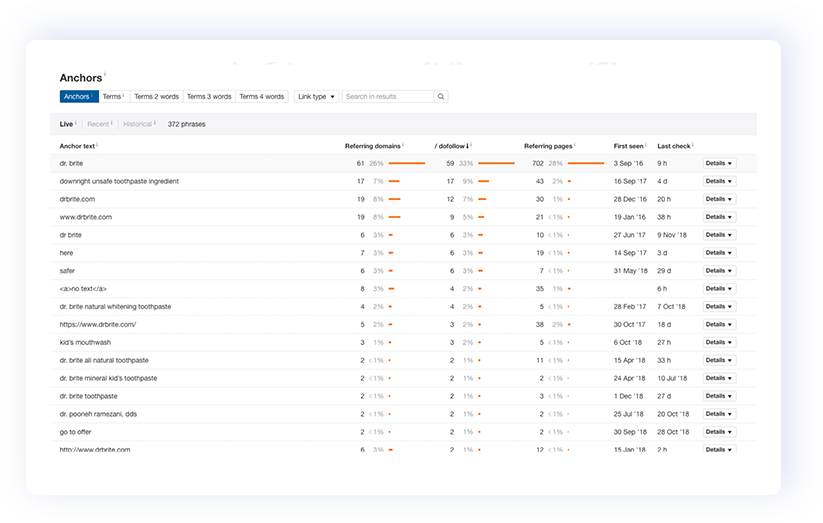Click last check '9 Nov '18' value
Image resolution: width=823 pixels, height=523 pixels.
click(x=672, y=235)
